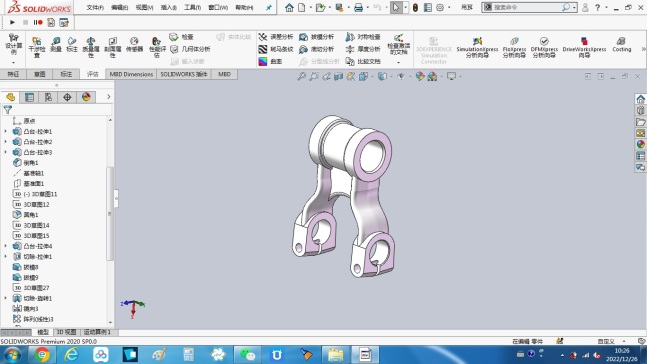
Task: Switch to the 草图 sketch tab
Action: pyautogui.click(x=40, y=74)
